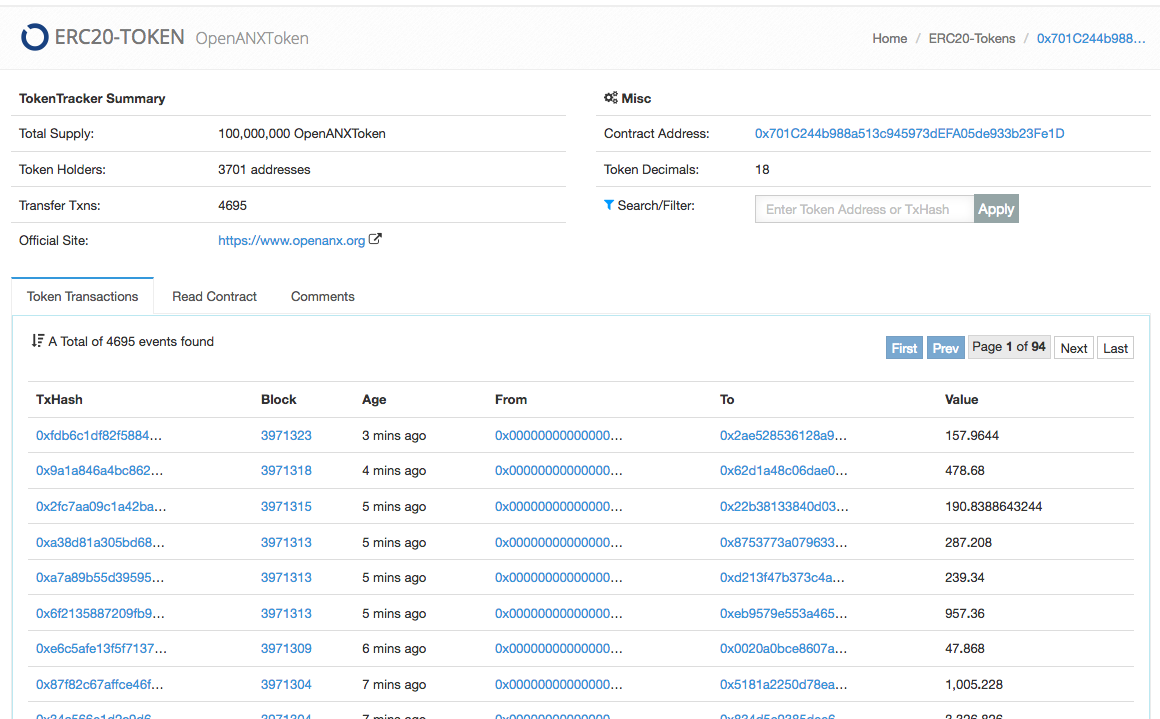This screenshot has width=1160, height=719.
Task: Select the value 190.8388643244
Action: pos(993,507)
